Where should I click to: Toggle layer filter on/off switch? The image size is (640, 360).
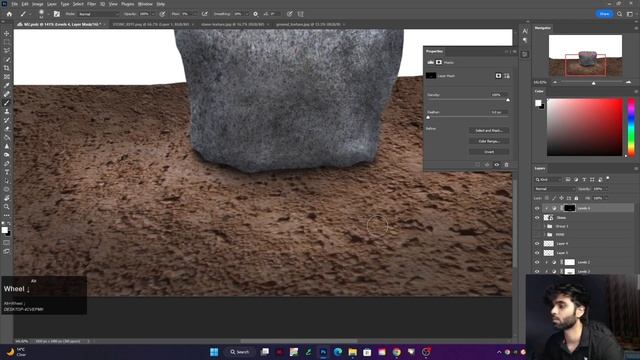tap(608, 178)
